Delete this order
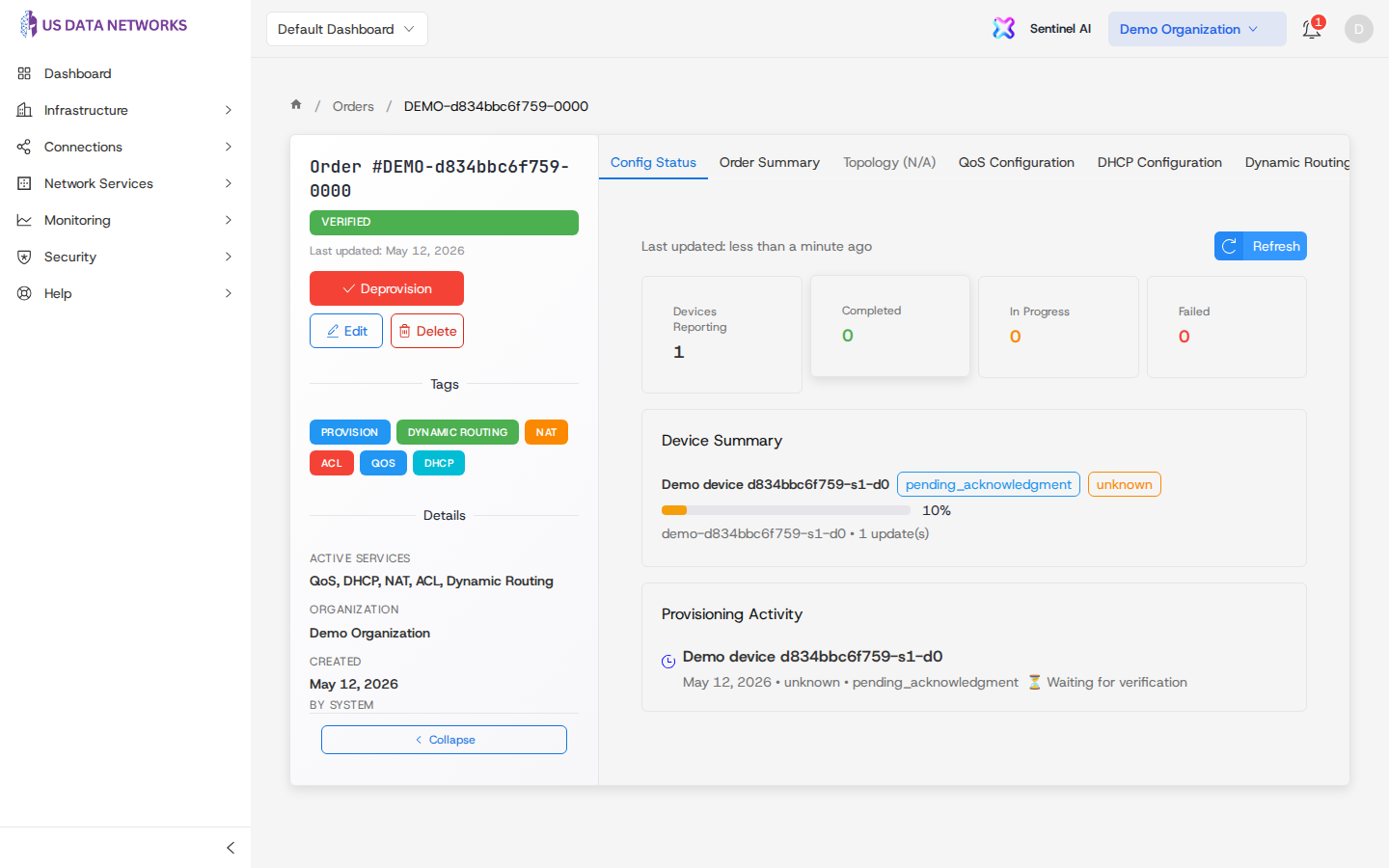1389x868 pixels. [x=427, y=331]
